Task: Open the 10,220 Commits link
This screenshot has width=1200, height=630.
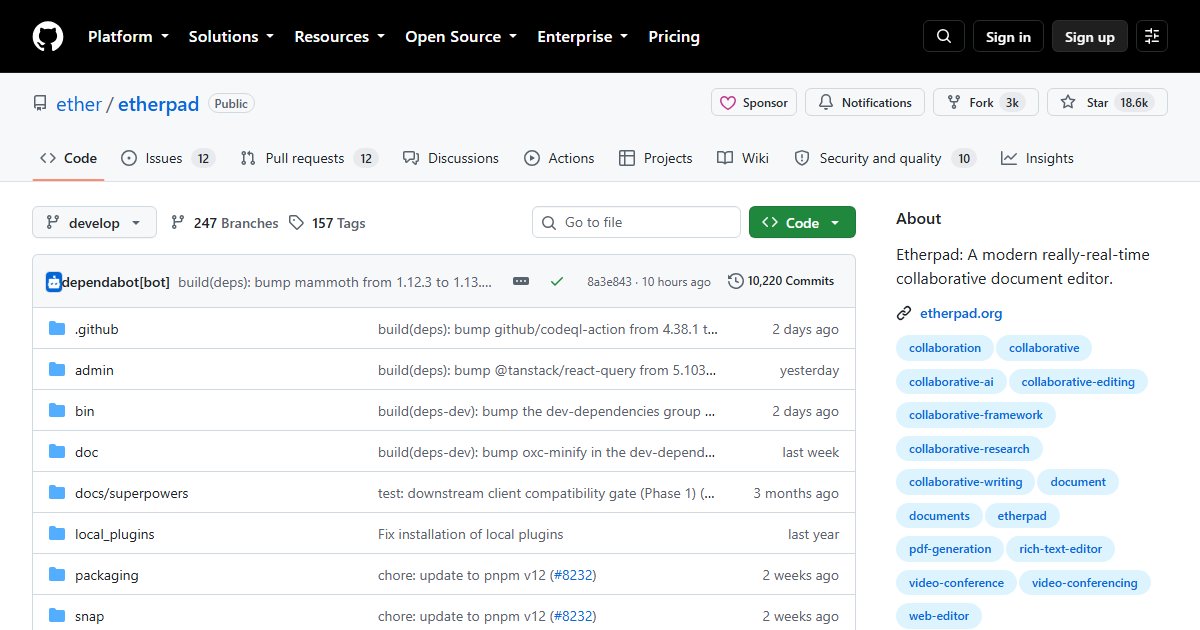Action: point(781,281)
